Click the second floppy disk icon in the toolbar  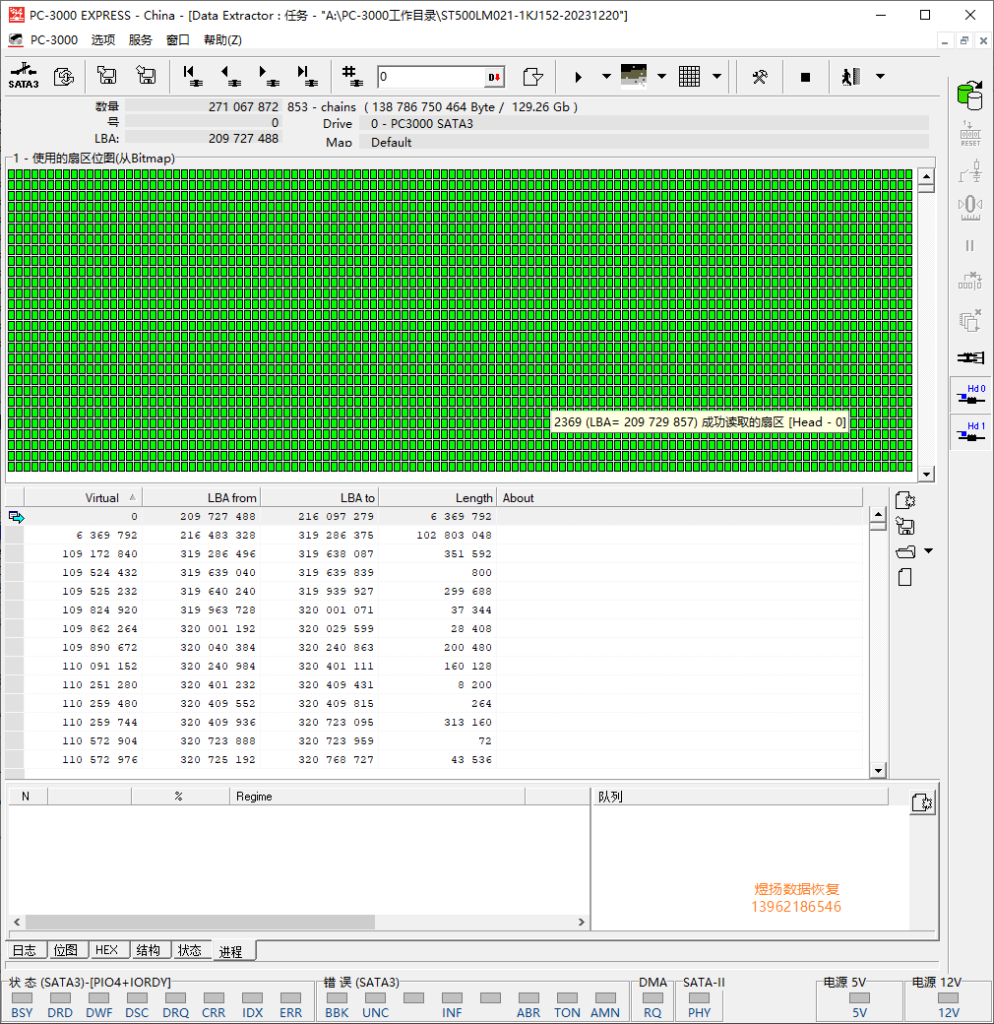[x=146, y=76]
